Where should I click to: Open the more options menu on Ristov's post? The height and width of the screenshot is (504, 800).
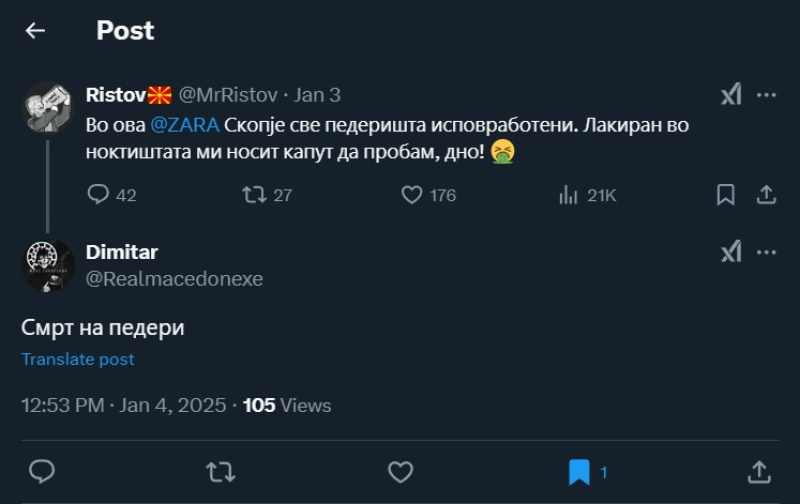tap(766, 95)
